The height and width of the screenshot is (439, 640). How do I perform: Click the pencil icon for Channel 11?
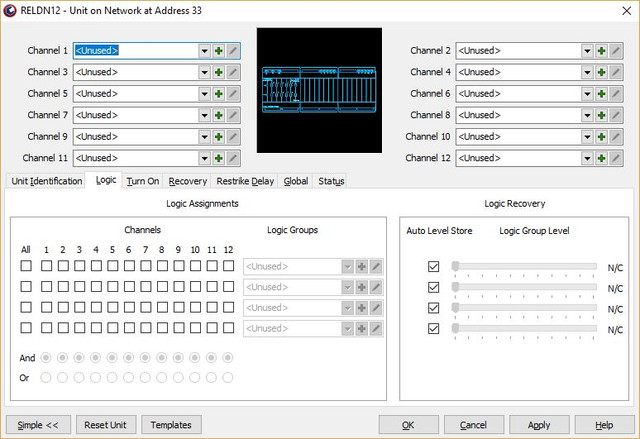point(233,158)
